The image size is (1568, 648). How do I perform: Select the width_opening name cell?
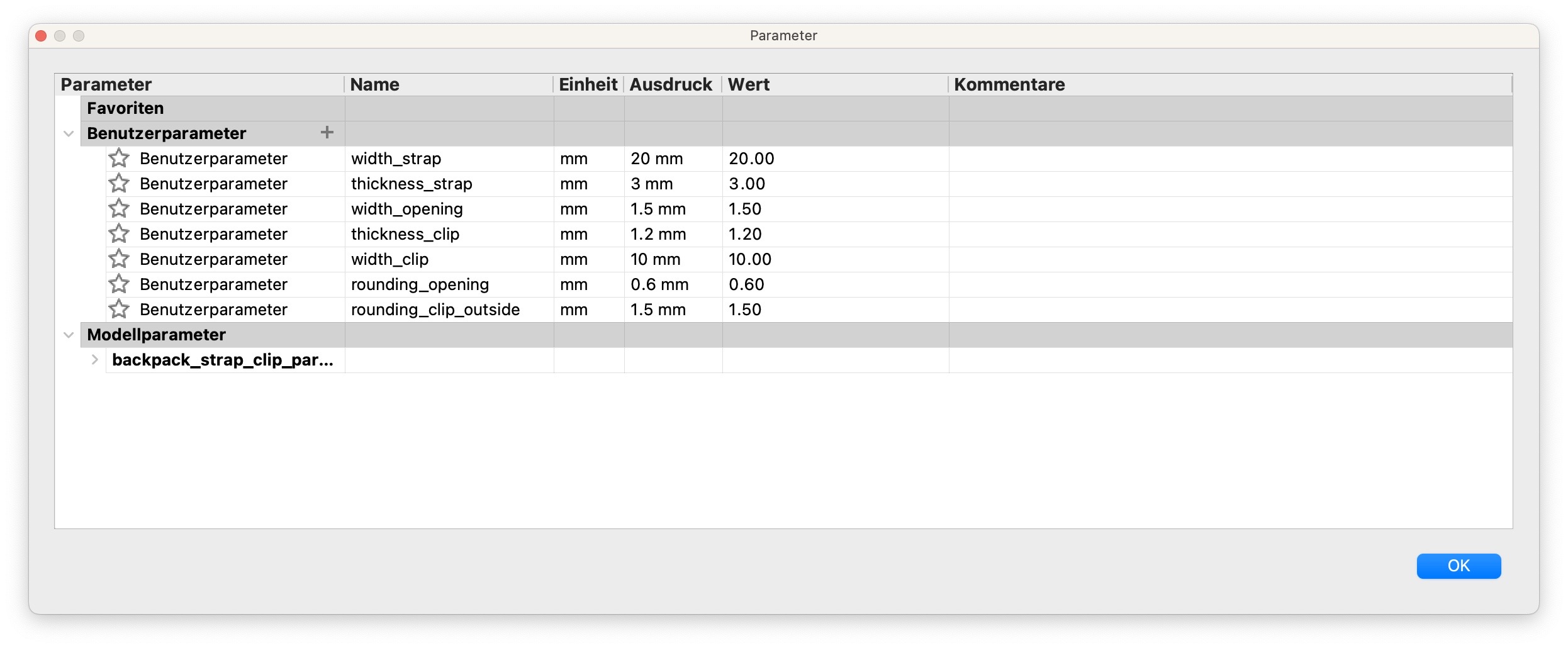(x=449, y=209)
